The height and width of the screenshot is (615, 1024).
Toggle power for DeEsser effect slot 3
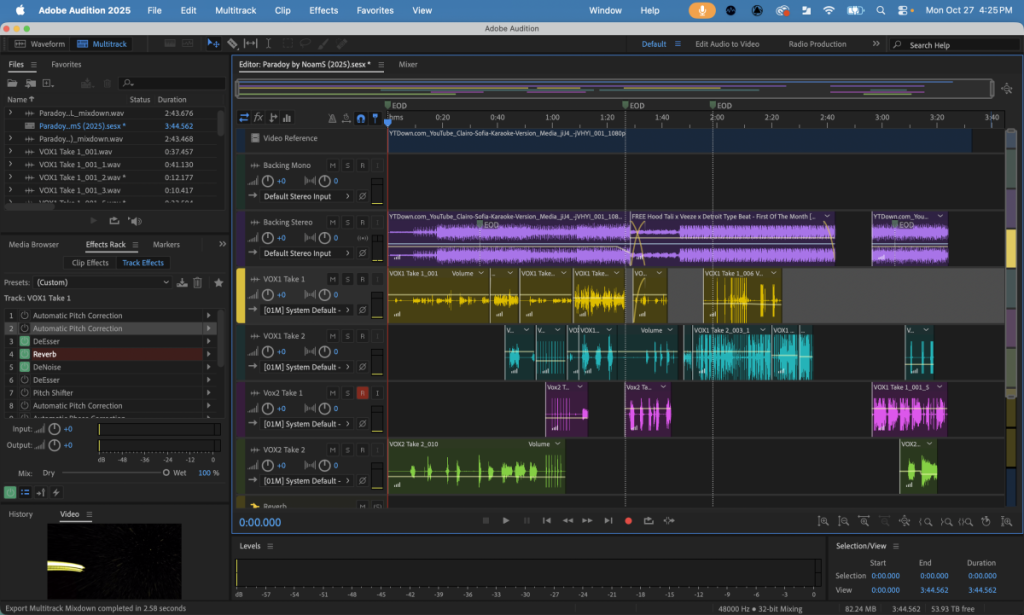pyautogui.click(x=25, y=341)
